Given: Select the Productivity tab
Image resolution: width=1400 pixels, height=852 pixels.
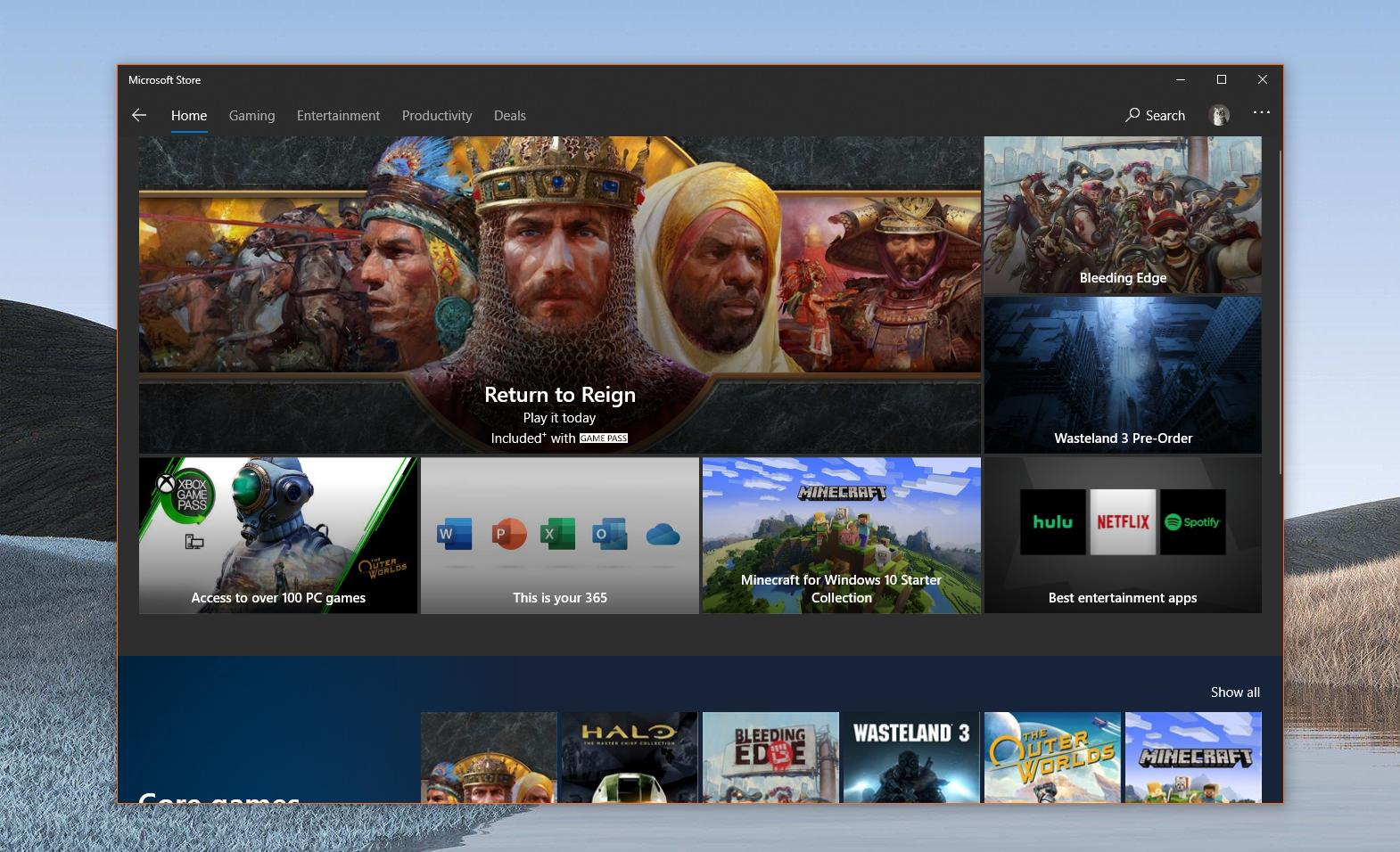Looking at the screenshot, I should (437, 116).
